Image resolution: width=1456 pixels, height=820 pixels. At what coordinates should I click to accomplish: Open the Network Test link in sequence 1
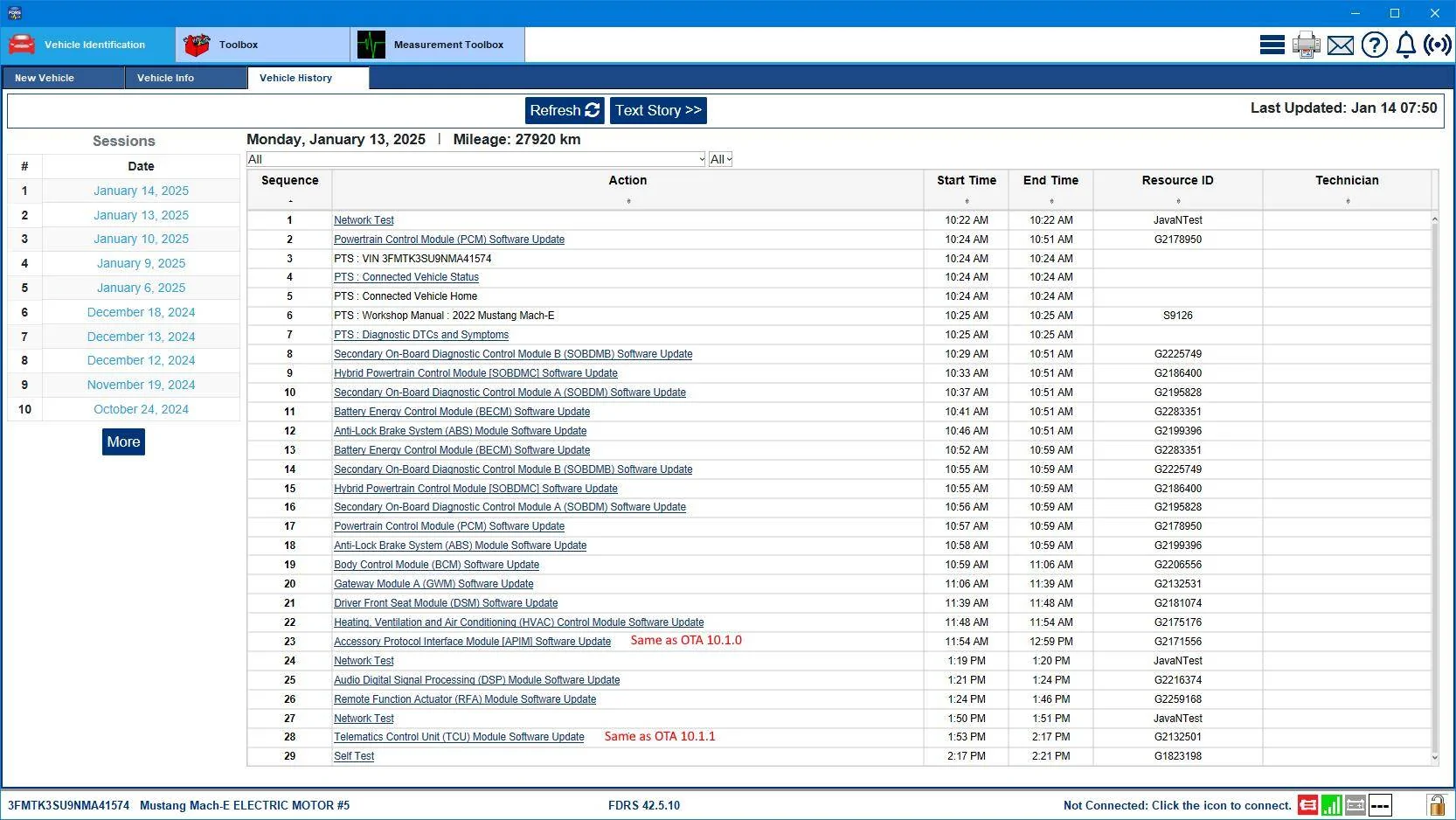pyautogui.click(x=364, y=220)
